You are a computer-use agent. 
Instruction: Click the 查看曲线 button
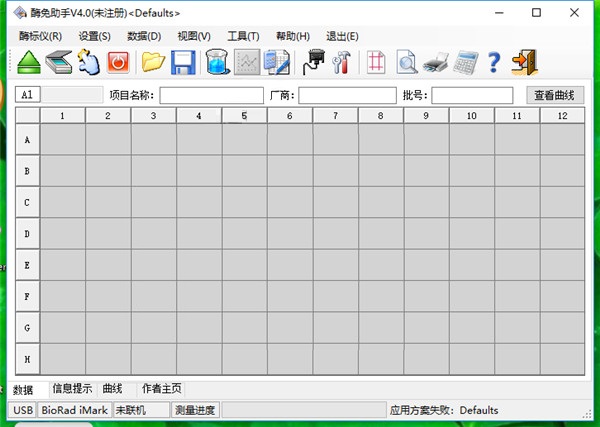tap(555, 95)
